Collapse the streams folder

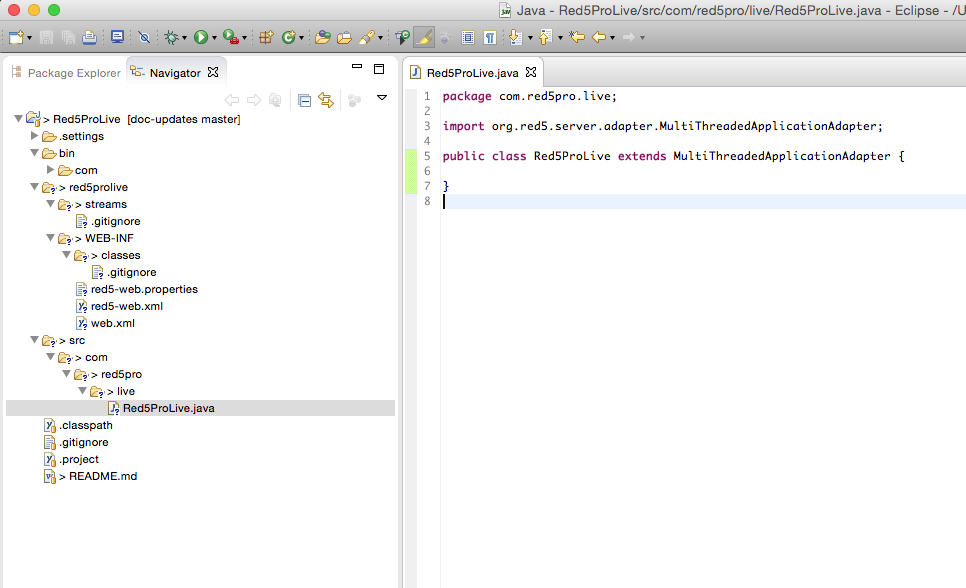[x=51, y=203]
